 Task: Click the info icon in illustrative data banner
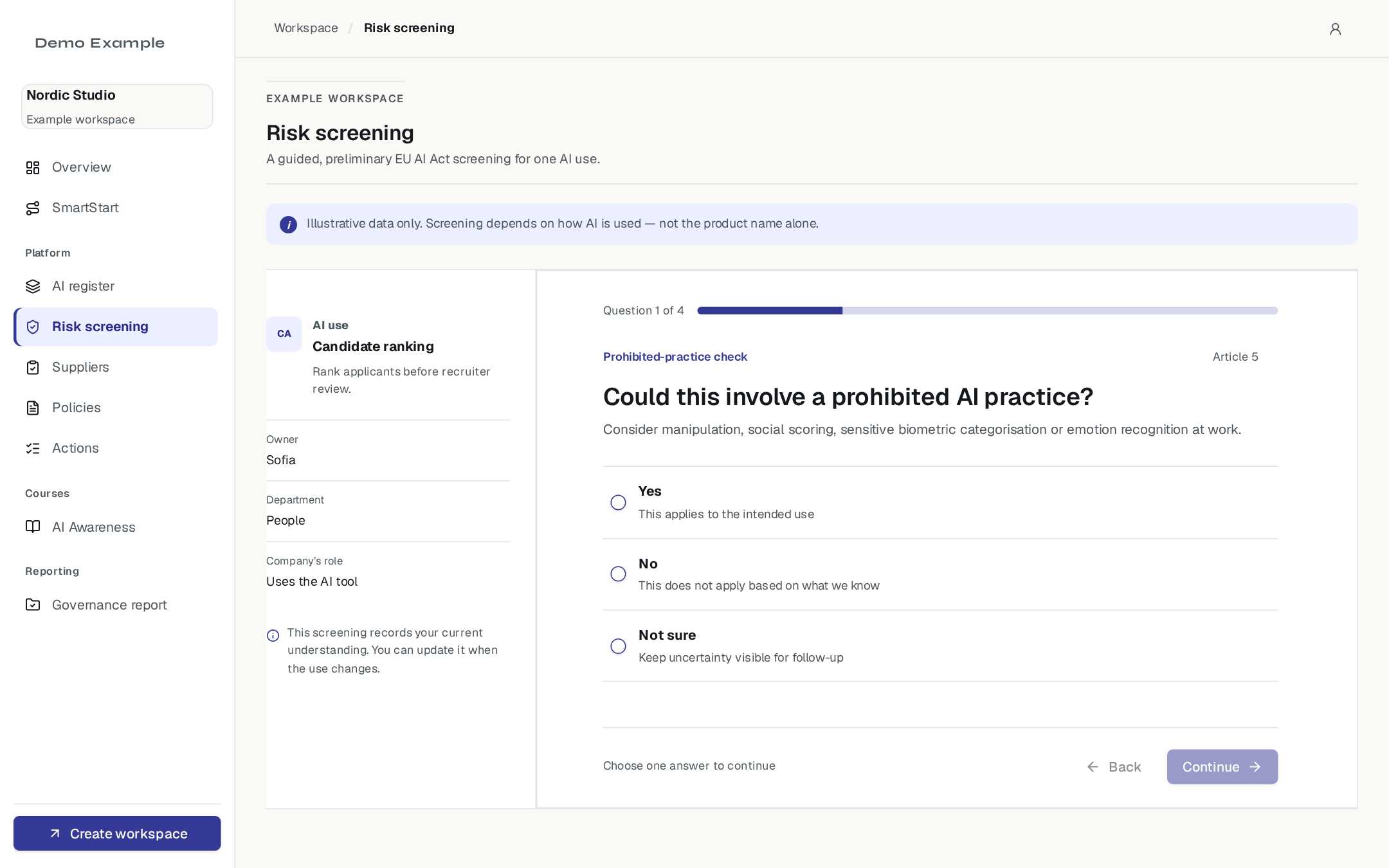click(288, 224)
